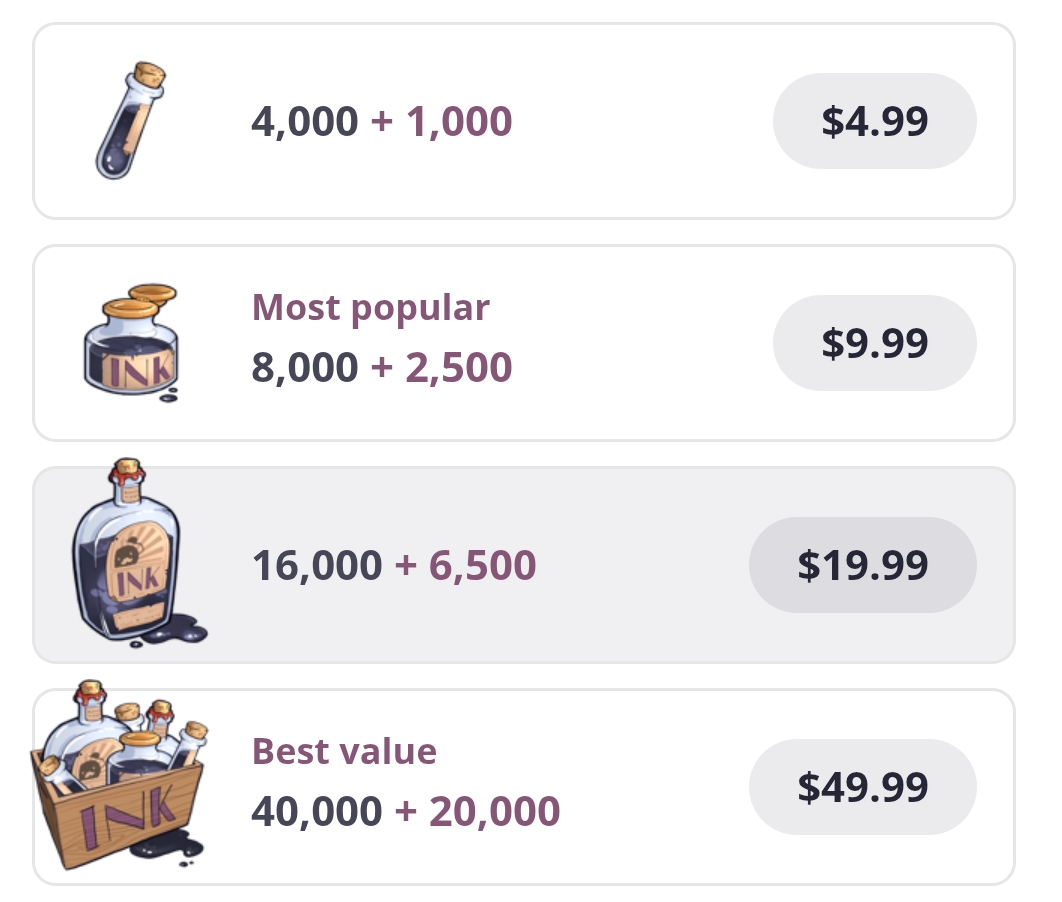Viewport: 1062px width, 902px height.
Task: Select the 8,000 + 2,500 ink offer
Action: [x=381, y=368]
